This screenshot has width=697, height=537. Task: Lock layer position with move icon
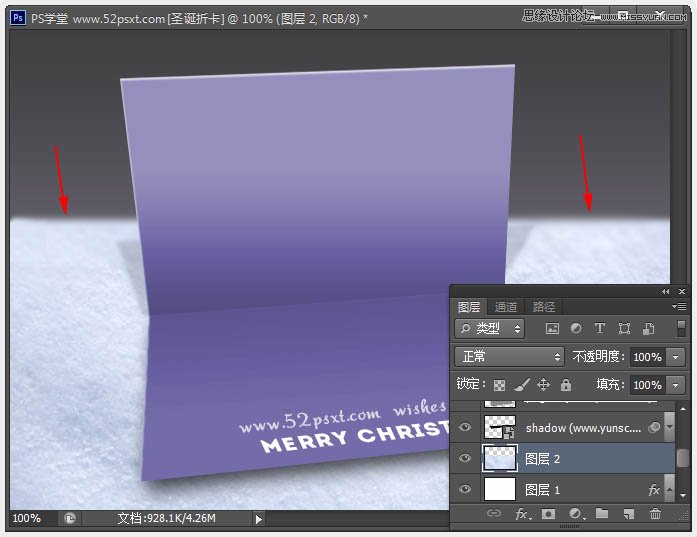543,385
